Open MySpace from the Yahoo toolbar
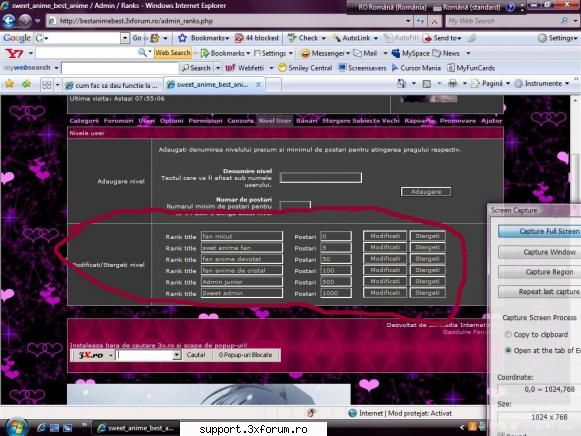Viewport: 581px width, 436px height. (410, 53)
